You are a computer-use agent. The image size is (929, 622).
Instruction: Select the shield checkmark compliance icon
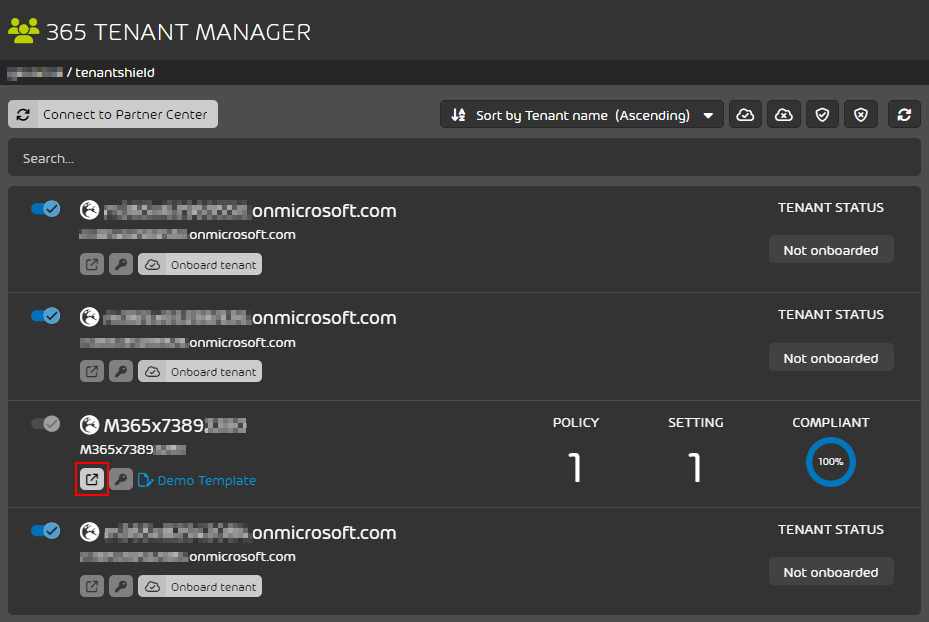coord(822,114)
